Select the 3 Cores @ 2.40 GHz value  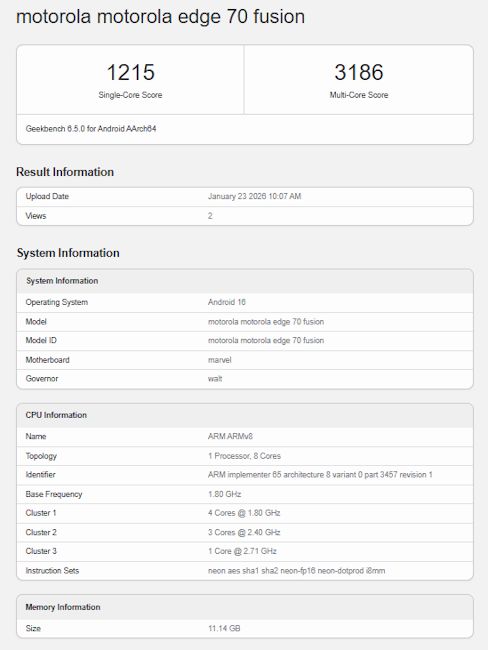point(244,532)
